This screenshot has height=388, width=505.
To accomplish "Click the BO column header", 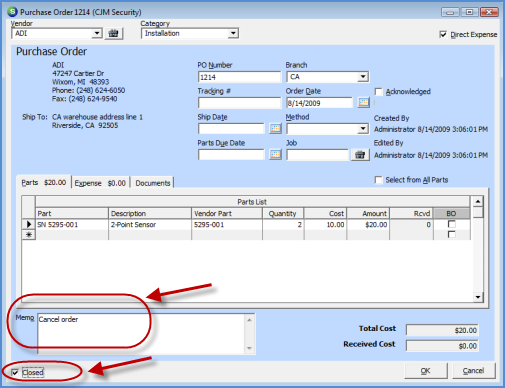I will (451, 213).
